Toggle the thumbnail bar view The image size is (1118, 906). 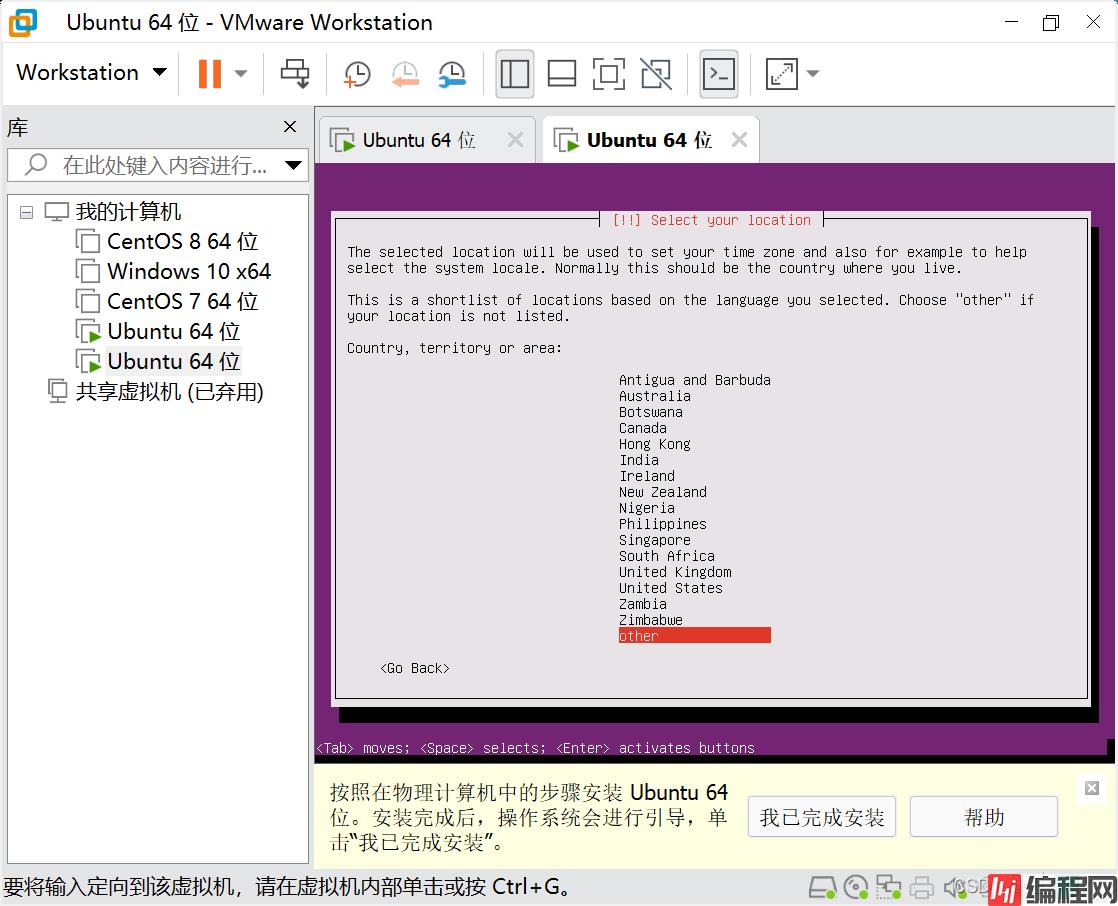[562, 73]
